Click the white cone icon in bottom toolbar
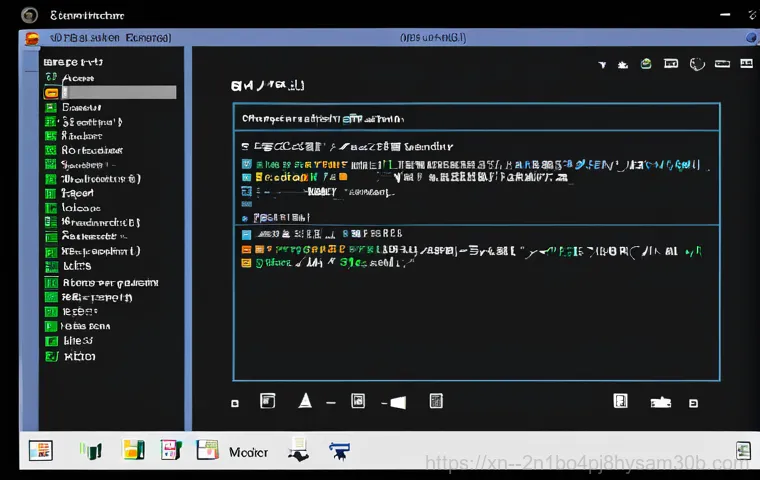760x480 pixels. coord(305,401)
